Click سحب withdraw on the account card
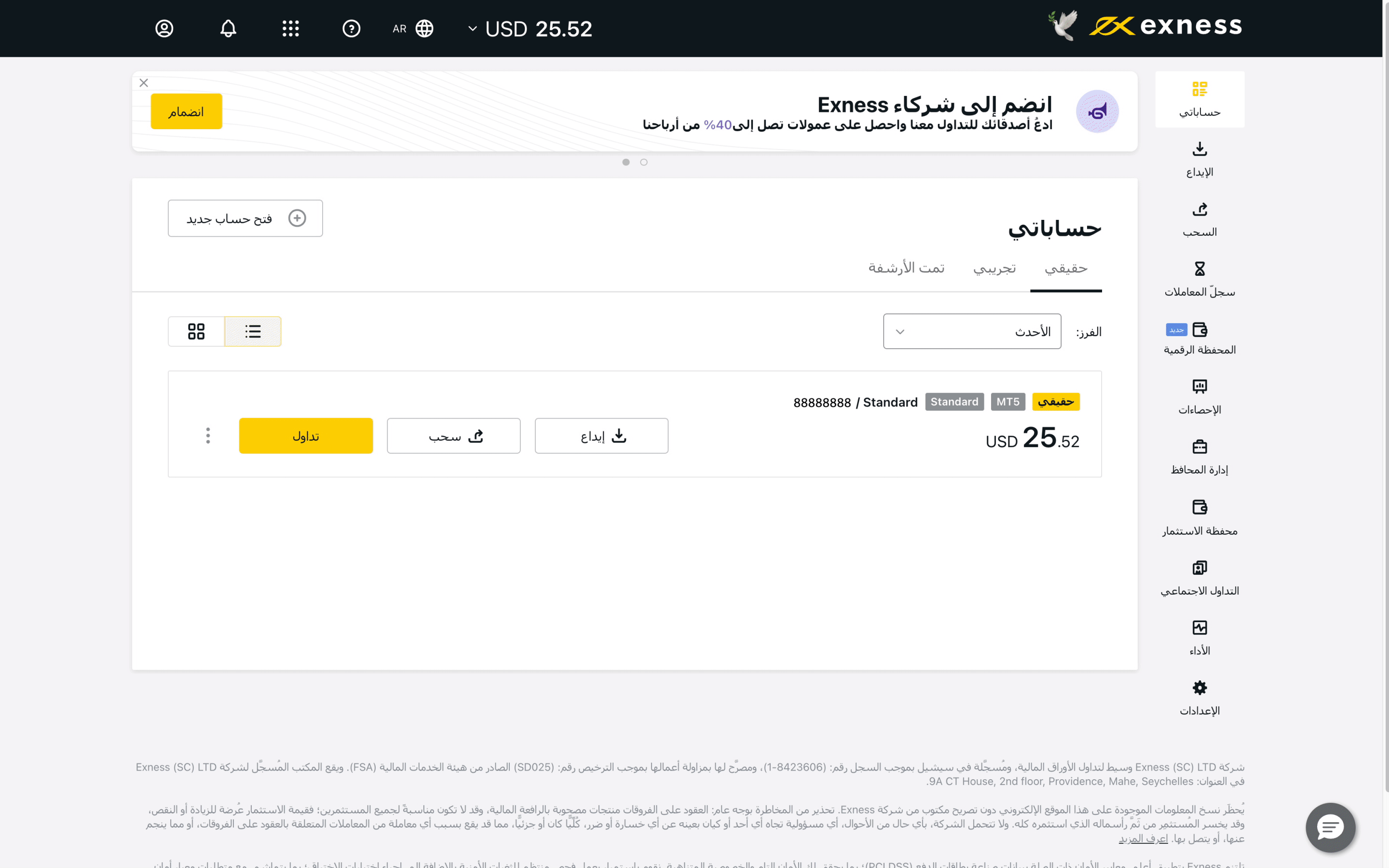 [453, 436]
